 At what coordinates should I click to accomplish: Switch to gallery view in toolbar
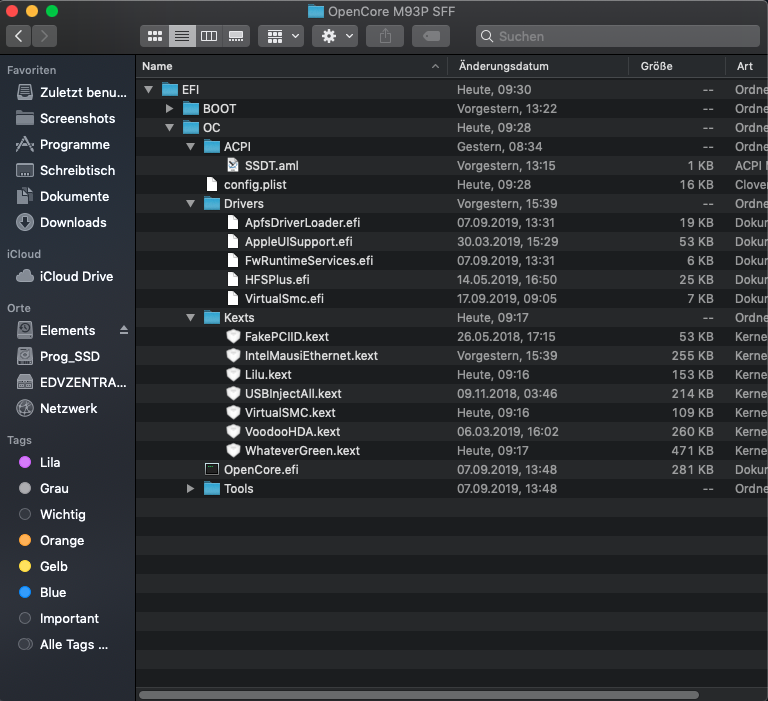pos(236,36)
